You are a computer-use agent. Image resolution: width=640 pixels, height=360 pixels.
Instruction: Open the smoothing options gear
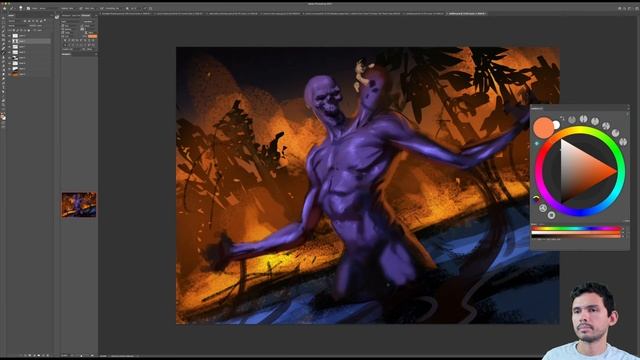127,8
